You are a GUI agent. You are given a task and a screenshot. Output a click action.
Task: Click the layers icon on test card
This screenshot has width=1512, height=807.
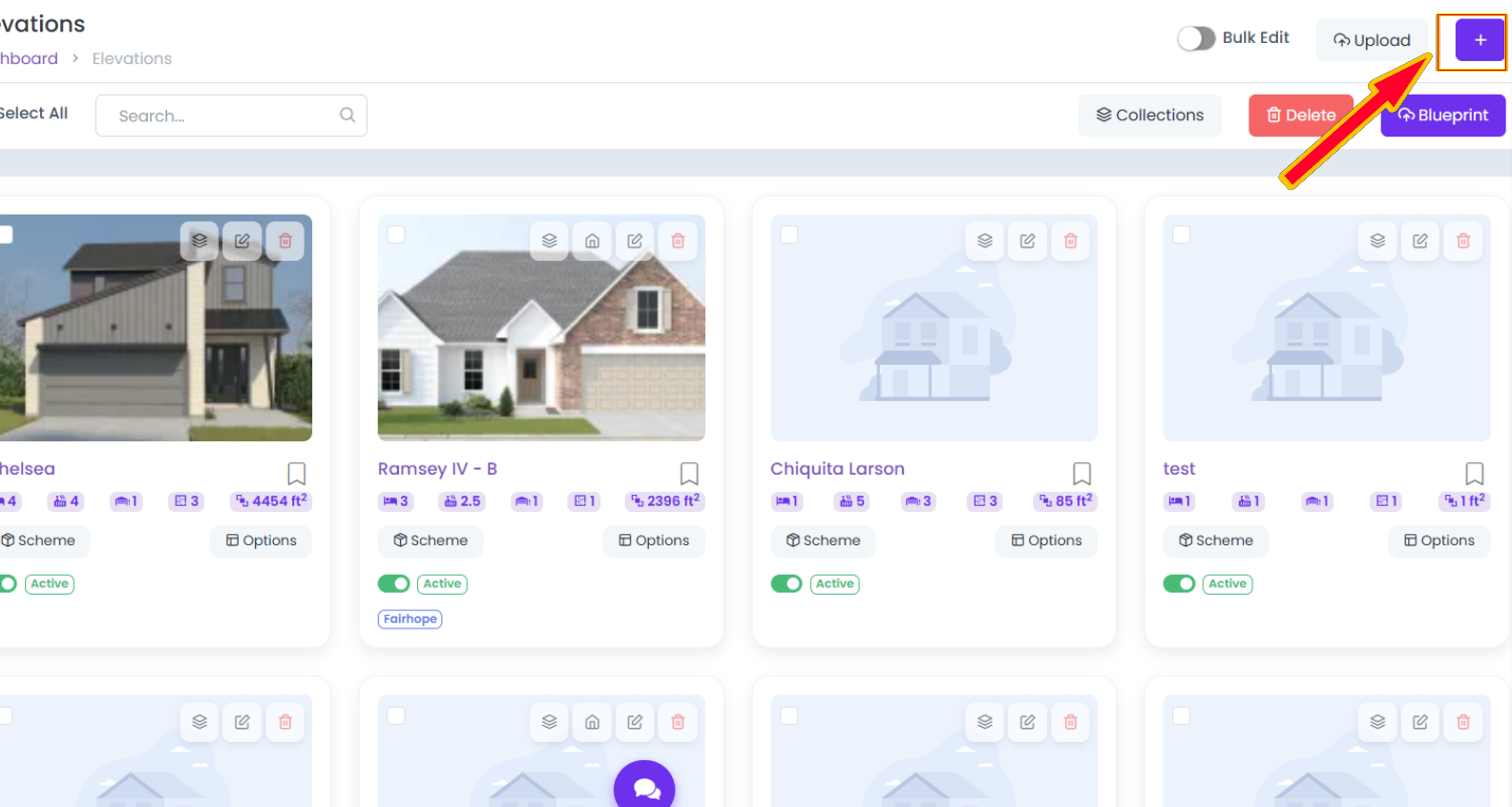point(1377,241)
